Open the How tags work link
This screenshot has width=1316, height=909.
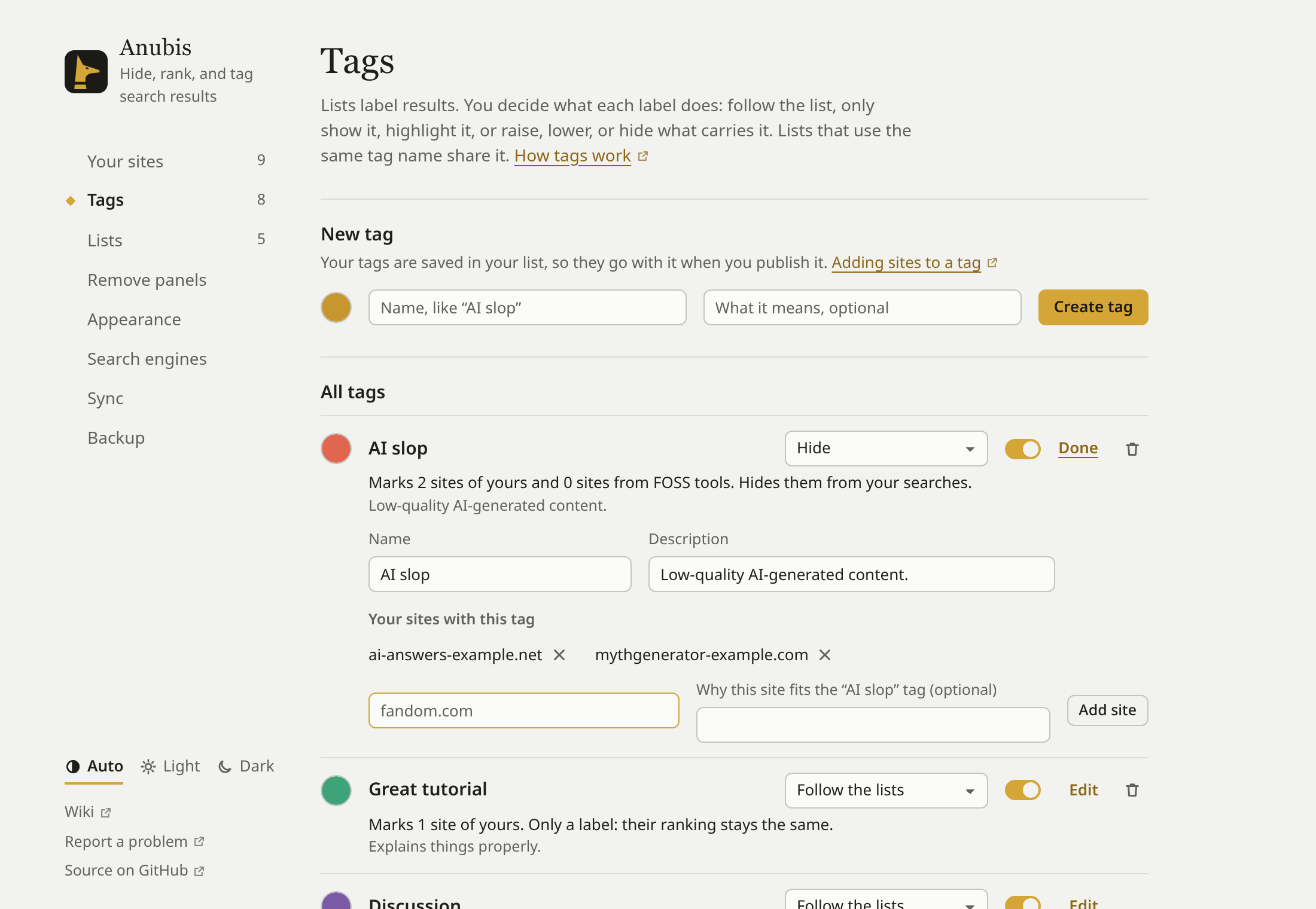572,155
